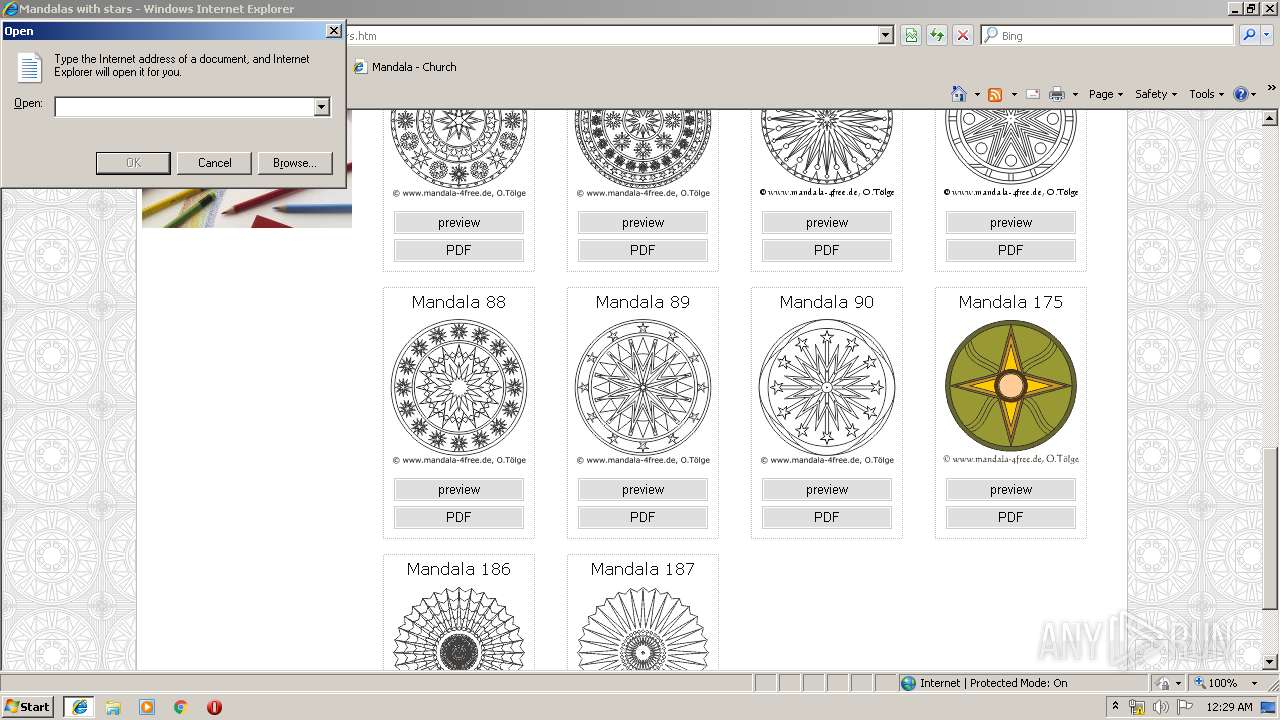
Task: Show hidden system tray icons
Action: click(x=1116, y=707)
